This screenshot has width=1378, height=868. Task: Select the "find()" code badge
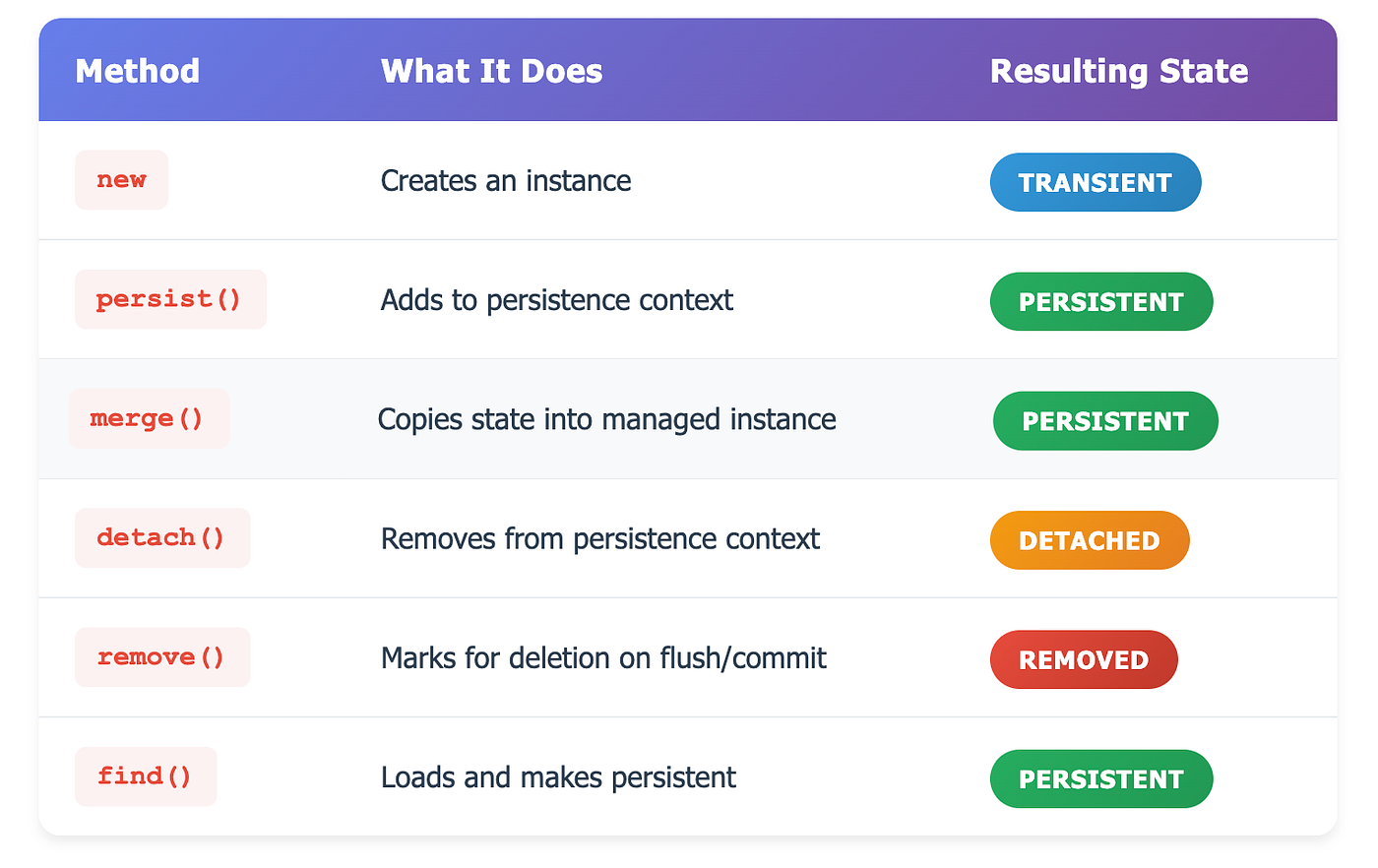pyautogui.click(x=145, y=776)
